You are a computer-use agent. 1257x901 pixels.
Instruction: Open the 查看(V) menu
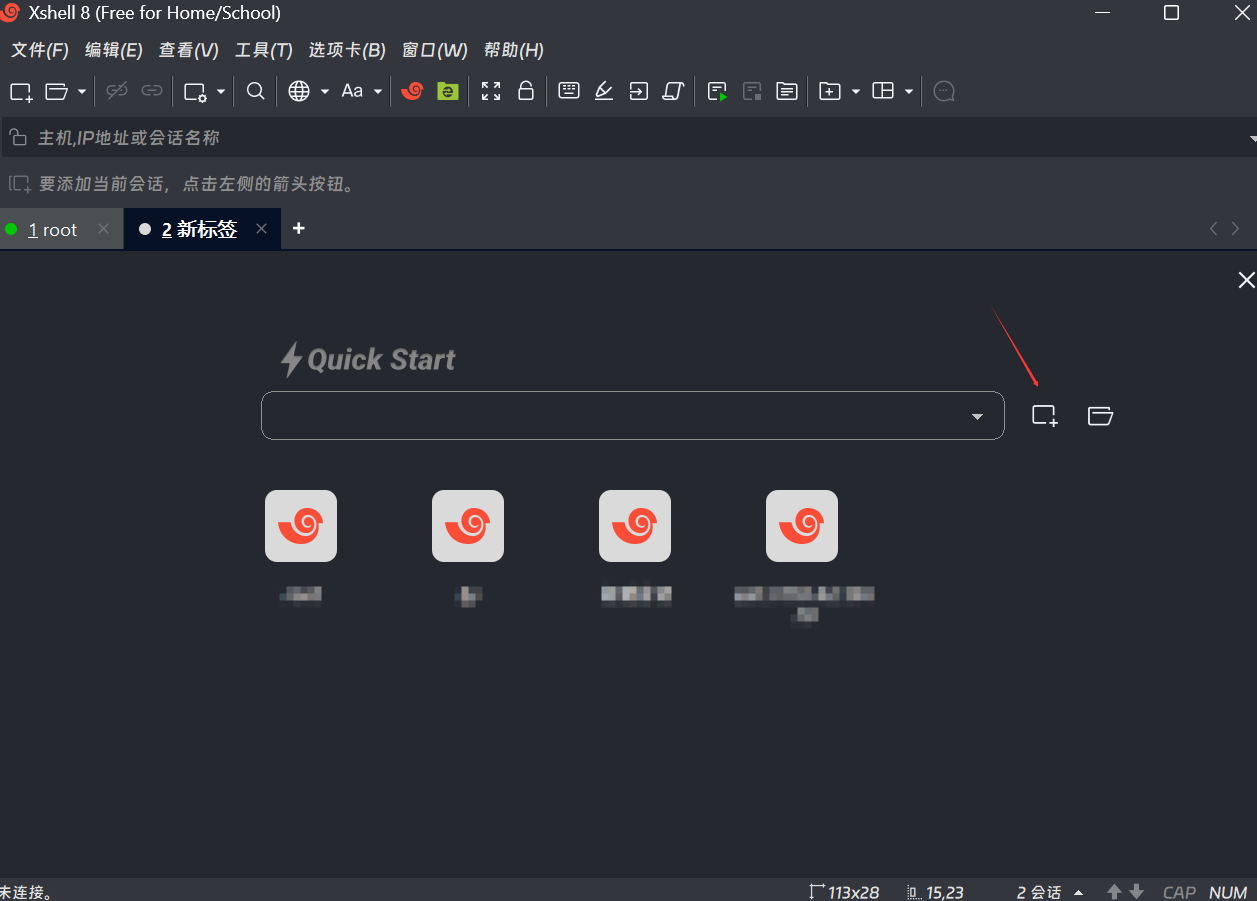point(189,50)
